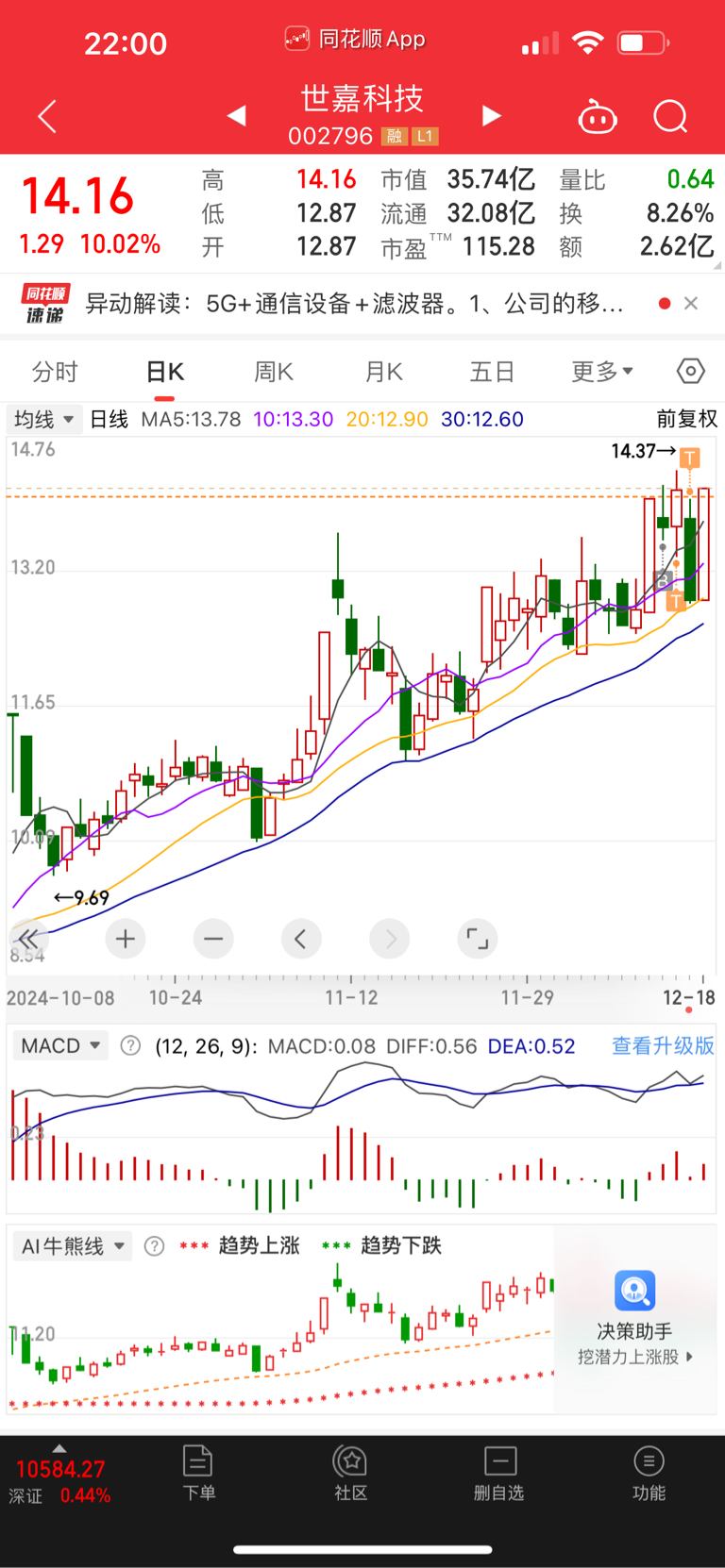Image resolution: width=725 pixels, height=1568 pixels.
Task: Tap the MA5:13.78 label
Action: [x=191, y=419]
